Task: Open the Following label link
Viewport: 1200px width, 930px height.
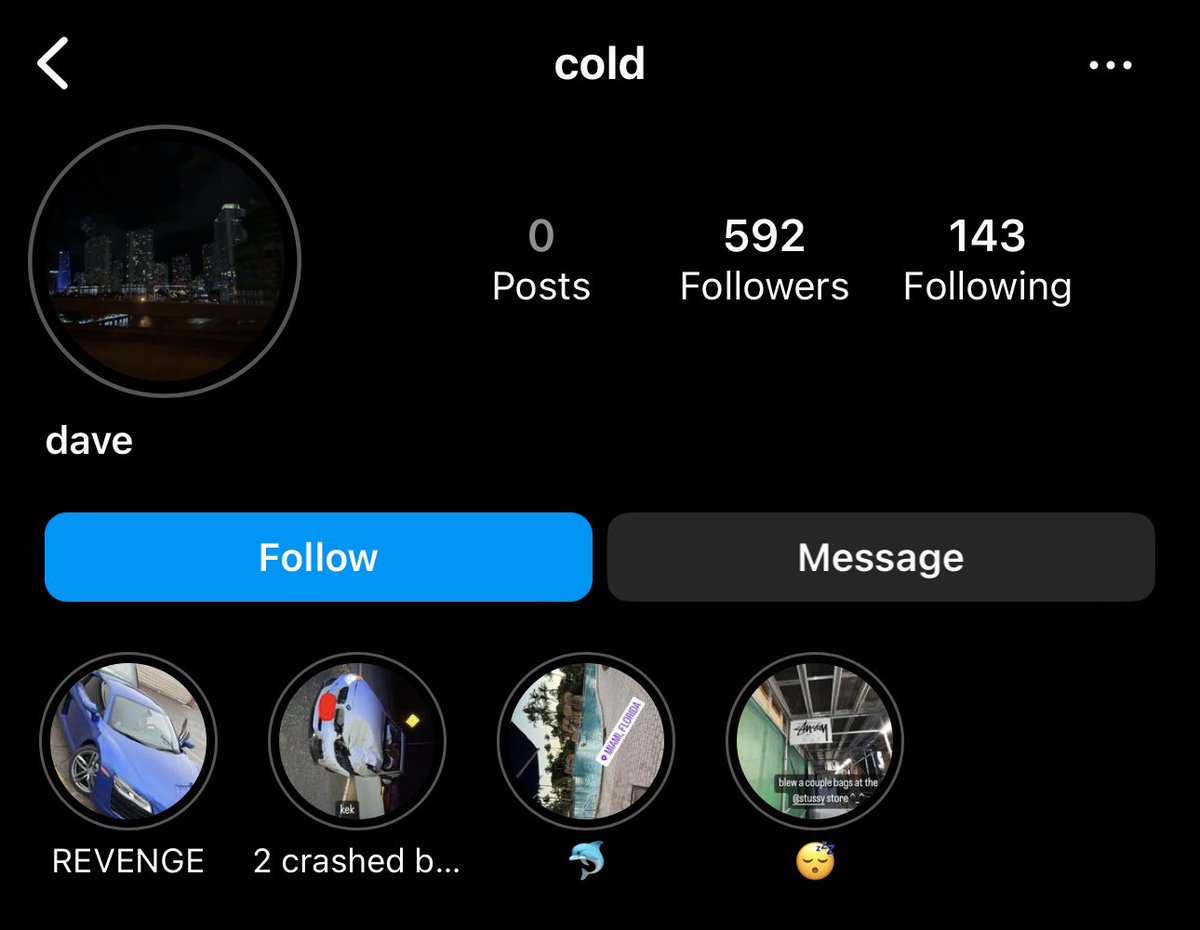Action: [x=987, y=287]
